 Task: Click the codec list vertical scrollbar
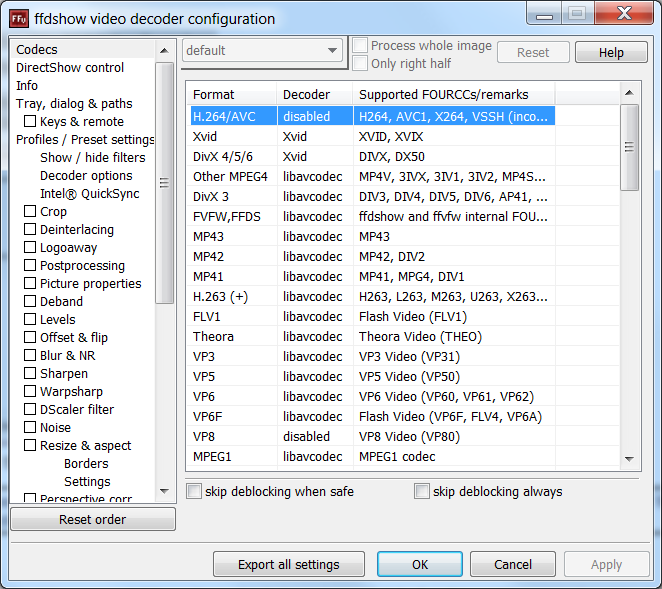click(x=630, y=300)
